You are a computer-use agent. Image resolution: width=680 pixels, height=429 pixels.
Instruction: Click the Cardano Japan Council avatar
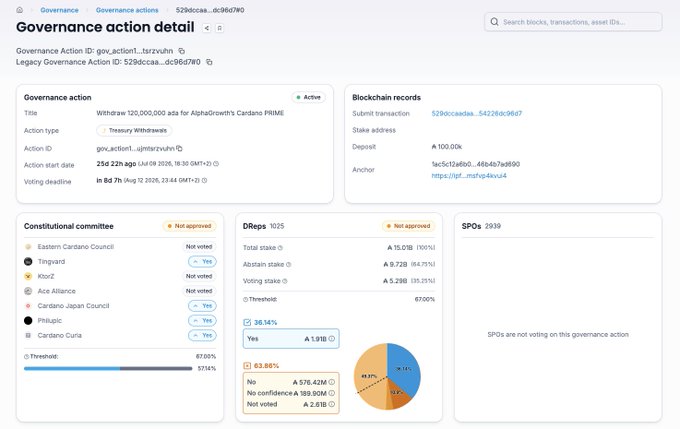click(28, 306)
